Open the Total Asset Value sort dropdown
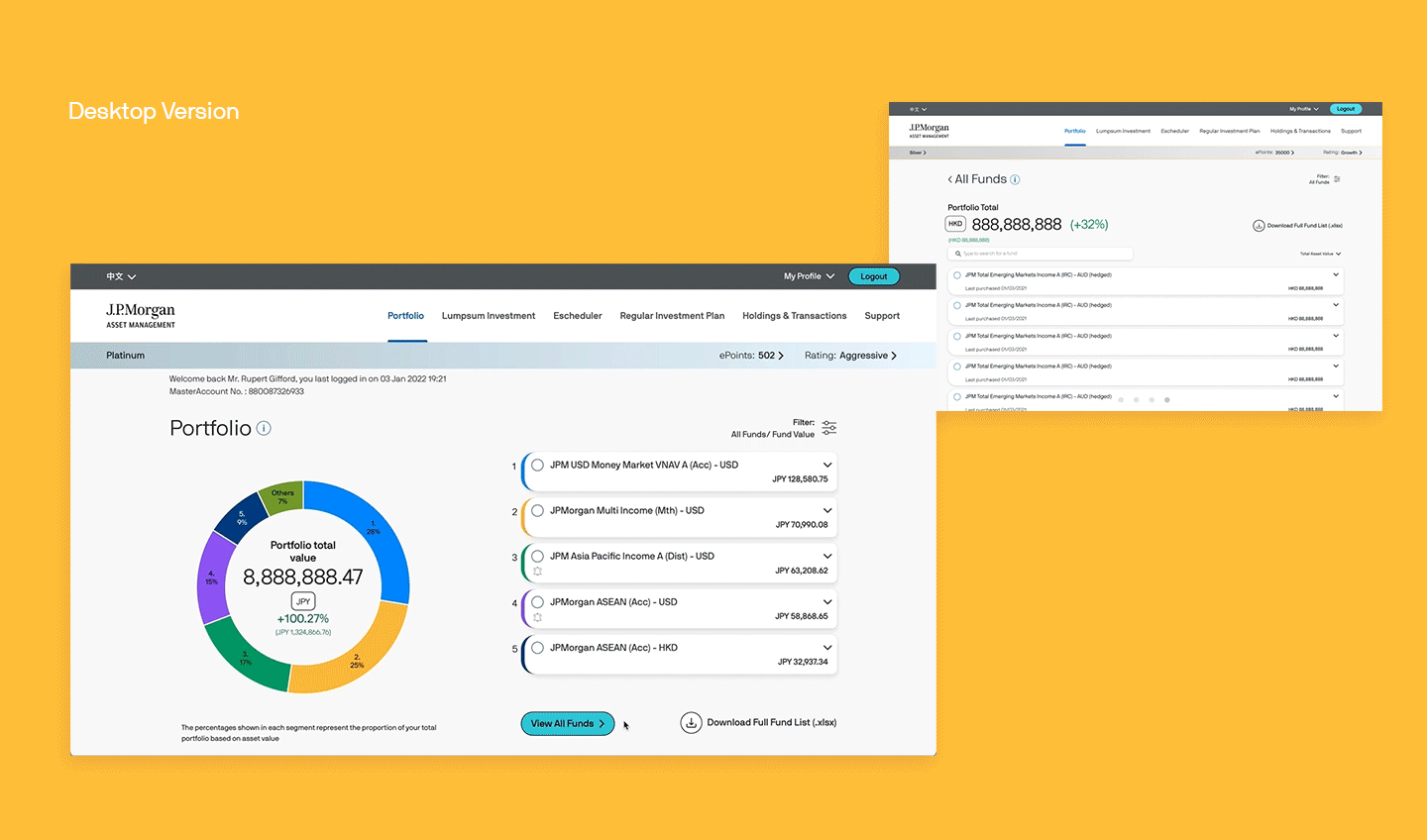 pos(1320,254)
